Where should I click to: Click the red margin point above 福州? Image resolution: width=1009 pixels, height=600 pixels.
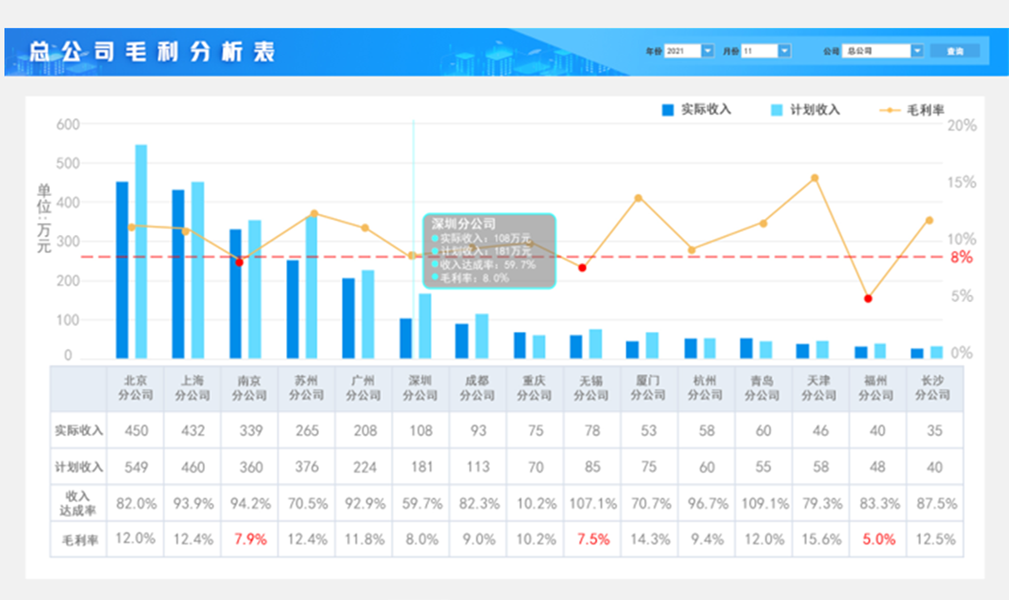[868, 298]
